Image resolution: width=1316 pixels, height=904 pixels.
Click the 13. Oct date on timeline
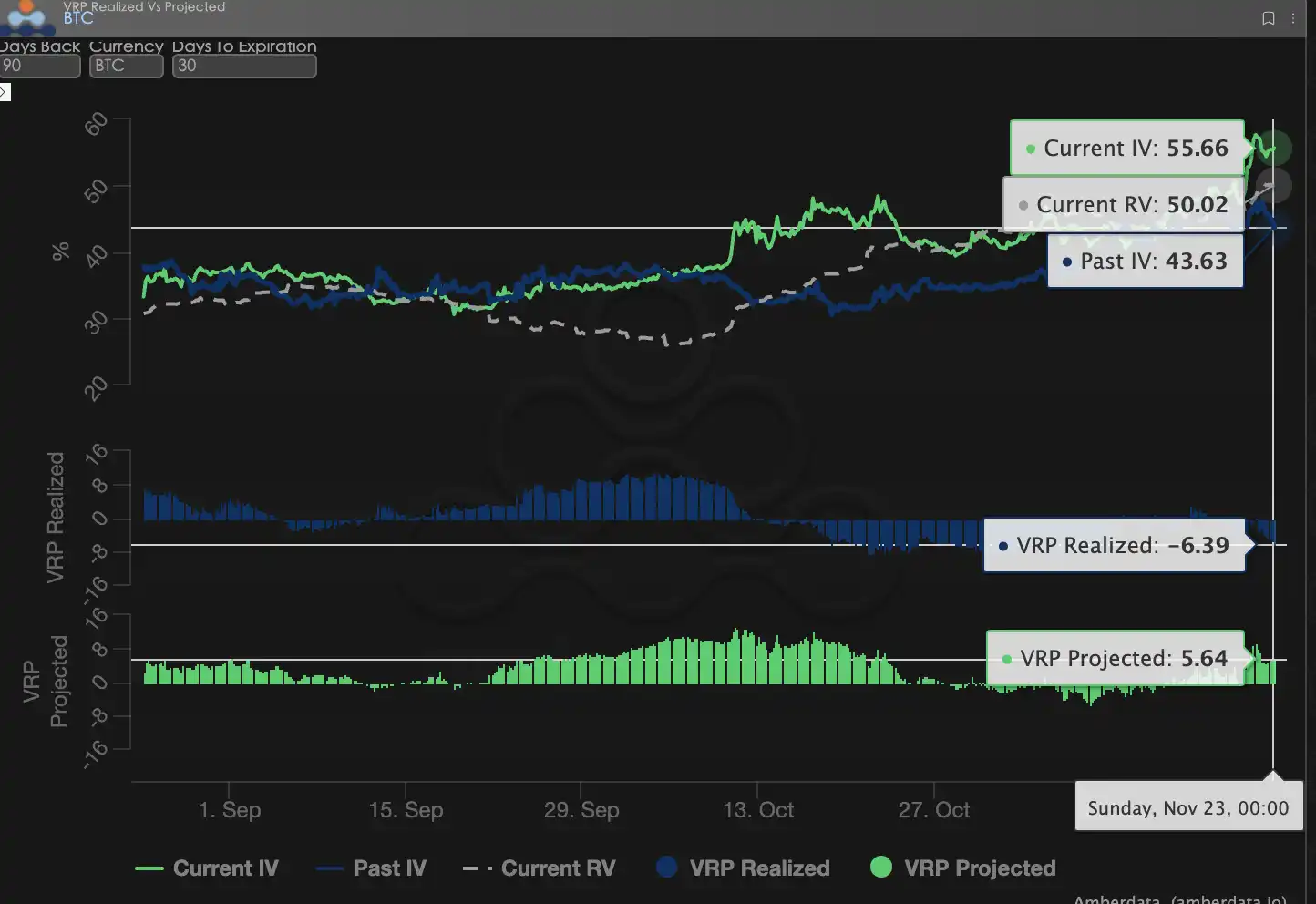[757, 809]
